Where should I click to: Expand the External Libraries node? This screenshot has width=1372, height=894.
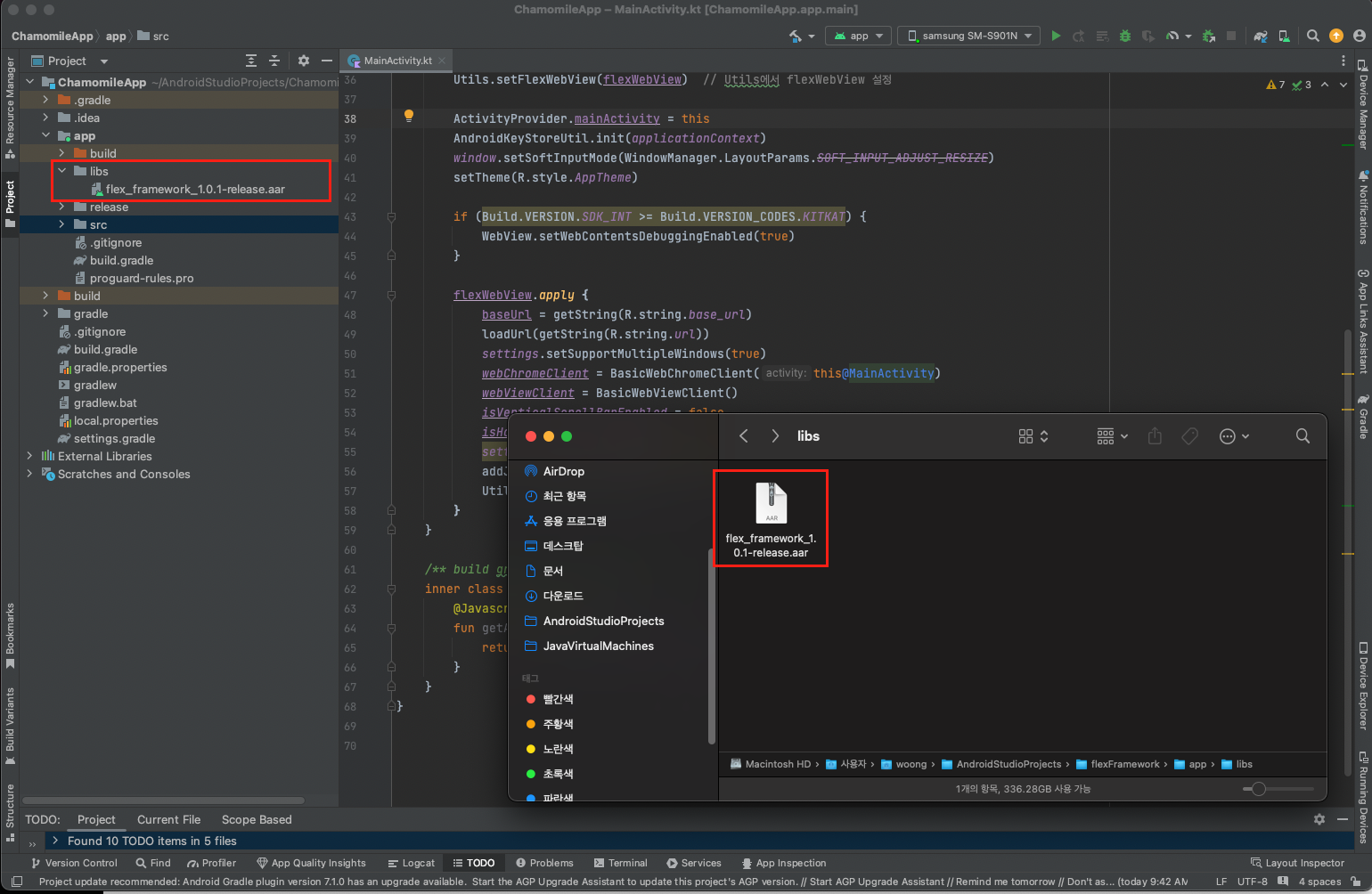(x=29, y=456)
